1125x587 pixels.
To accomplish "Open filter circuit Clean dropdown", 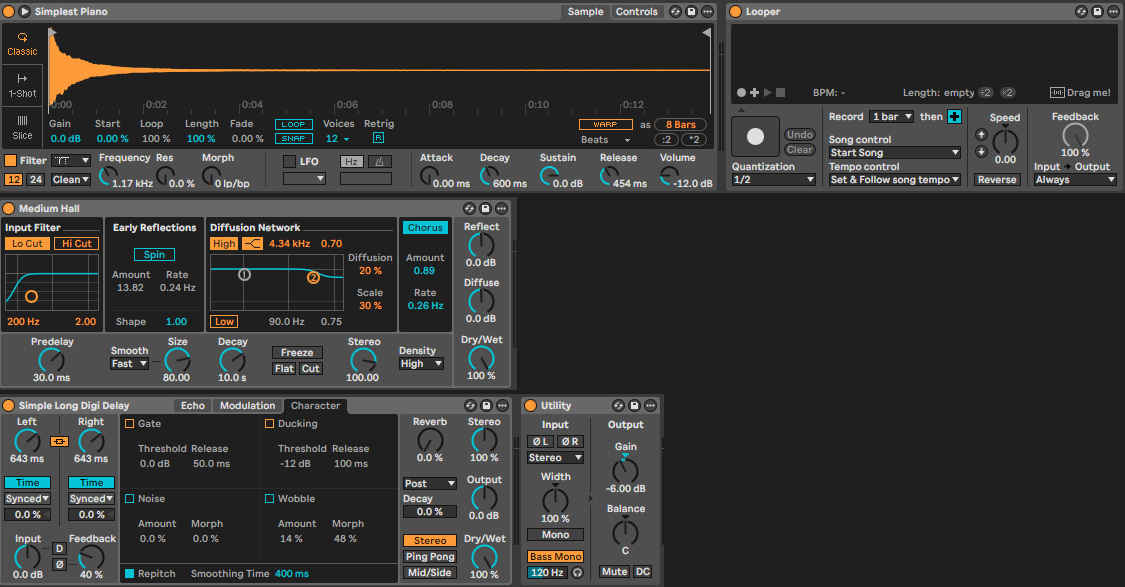I will click(71, 179).
